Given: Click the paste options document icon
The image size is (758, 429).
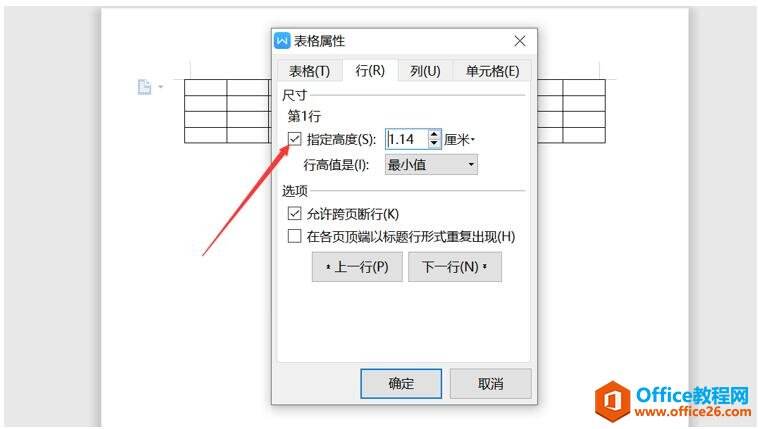Looking at the screenshot, I should pyautogui.click(x=144, y=87).
